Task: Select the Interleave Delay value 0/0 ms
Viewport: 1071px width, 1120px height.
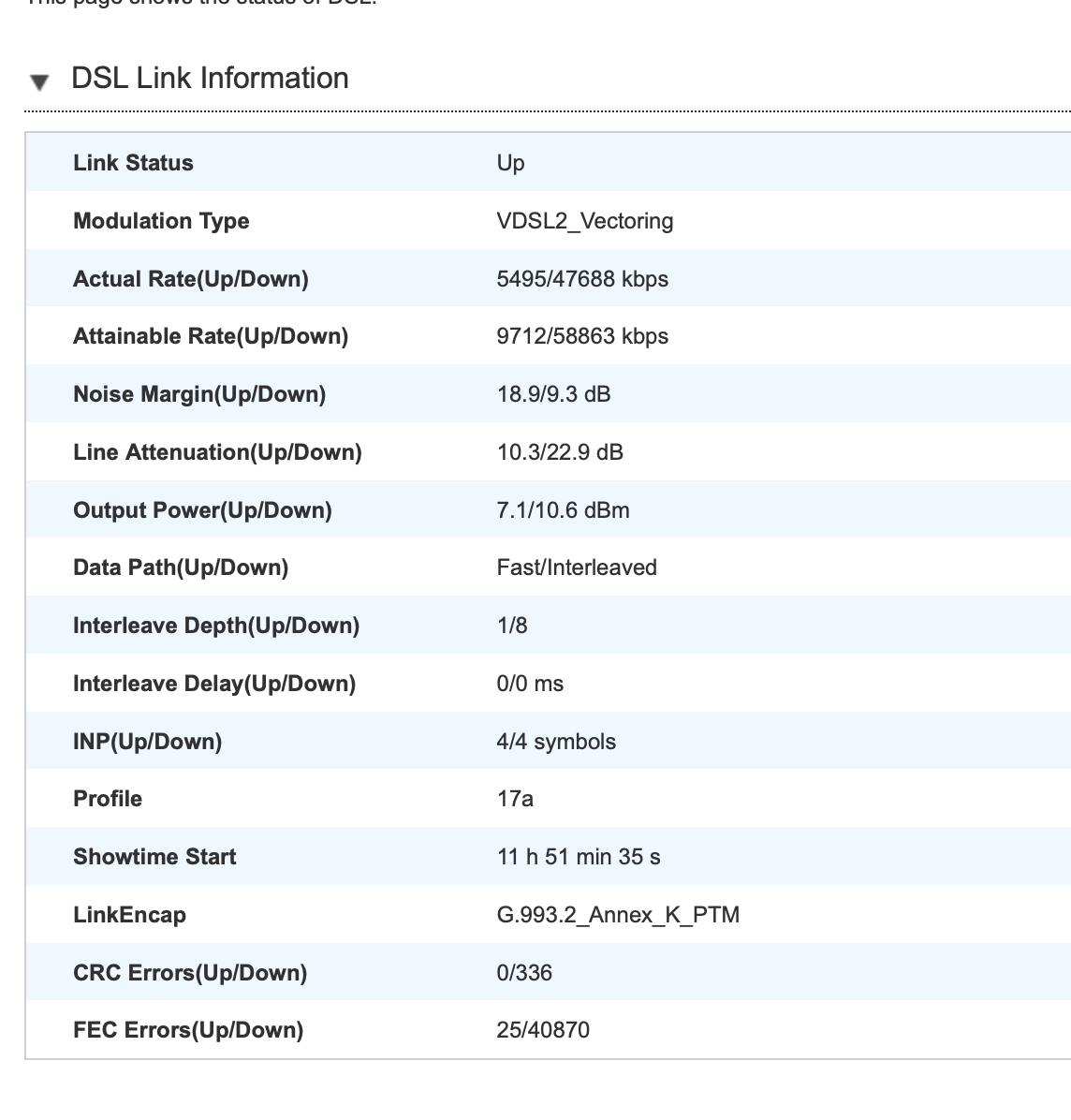Action: pos(530,684)
